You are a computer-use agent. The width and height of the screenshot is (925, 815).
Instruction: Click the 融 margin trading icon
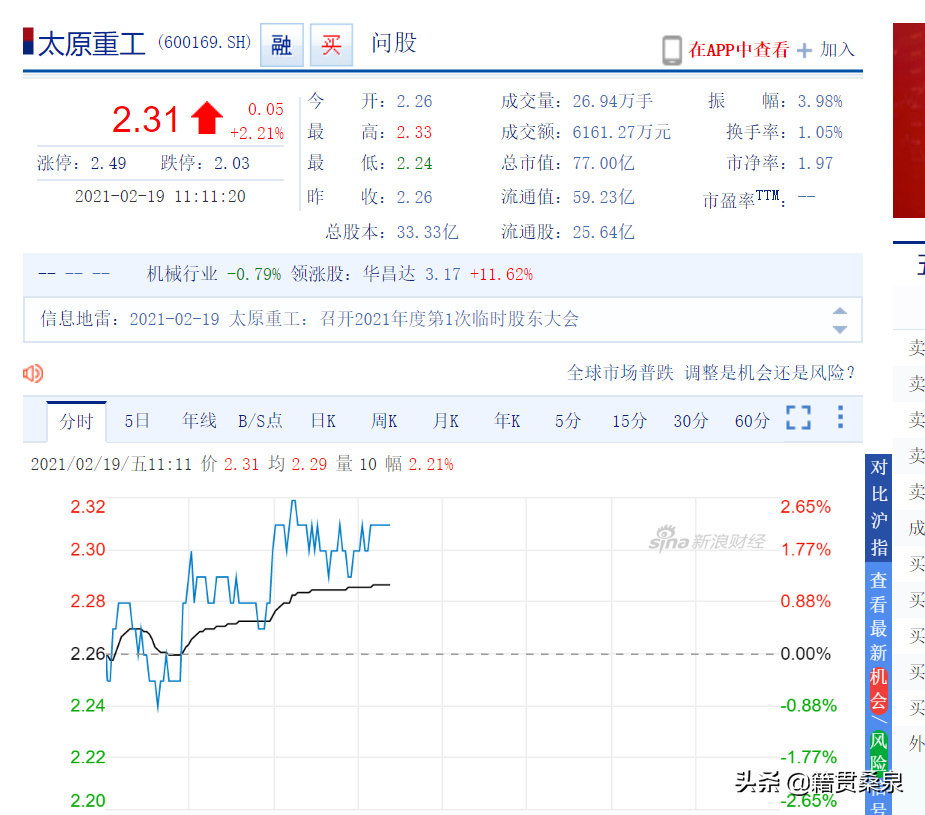tap(282, 45)
